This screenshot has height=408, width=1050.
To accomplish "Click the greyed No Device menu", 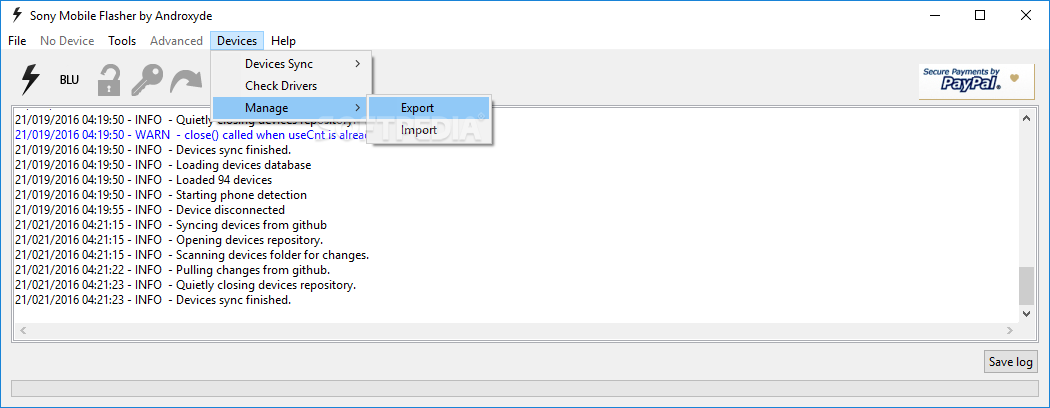I will pos(67,41).
